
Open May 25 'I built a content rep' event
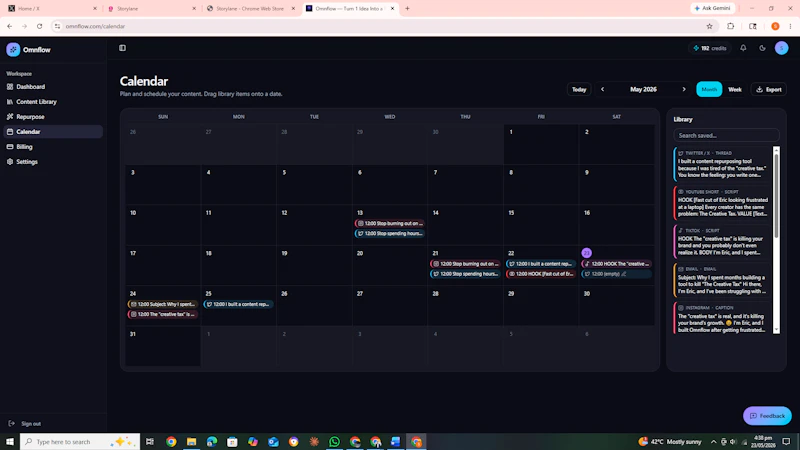pos(239,304)
